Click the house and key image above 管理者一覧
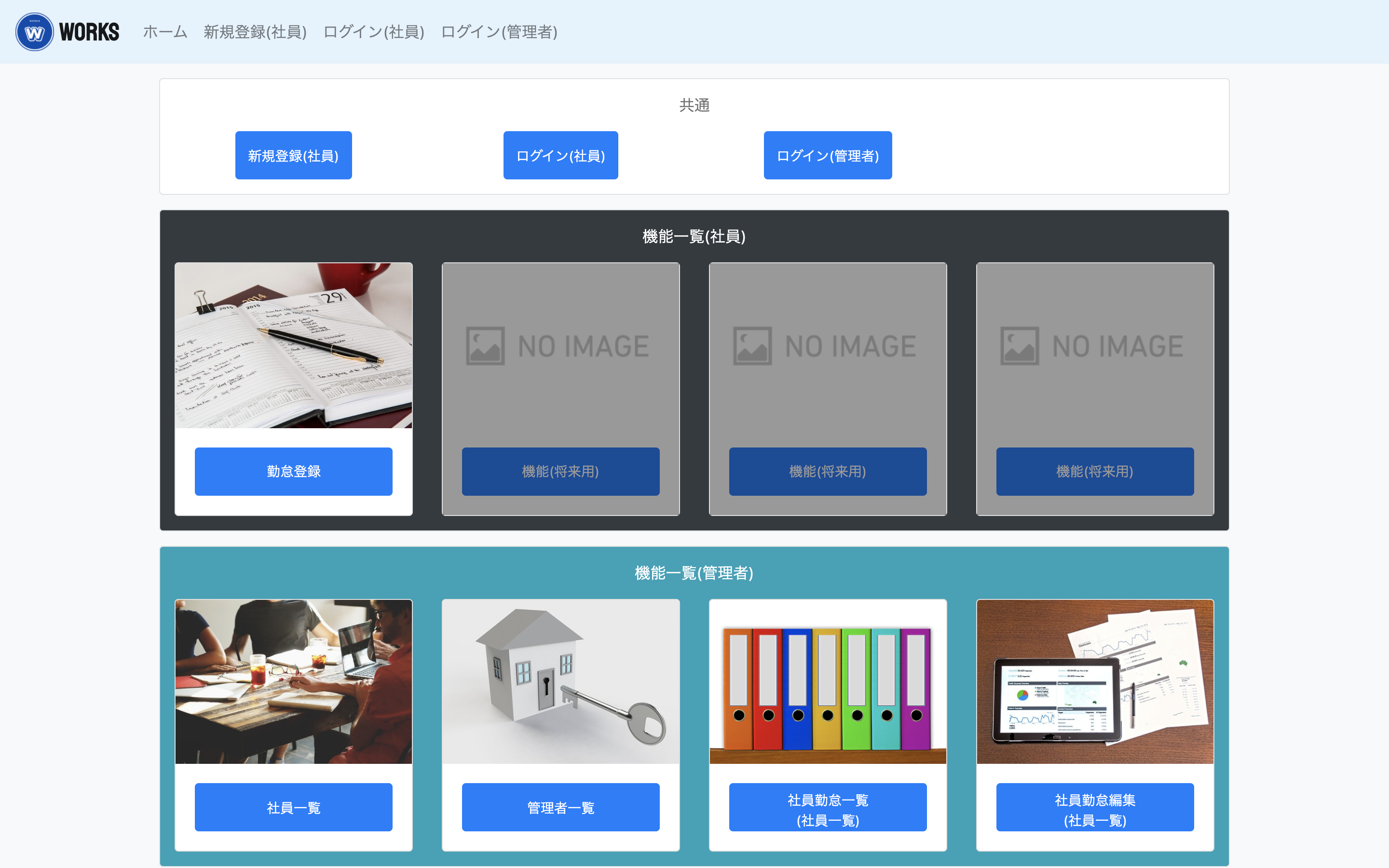 tap(560, 682)
